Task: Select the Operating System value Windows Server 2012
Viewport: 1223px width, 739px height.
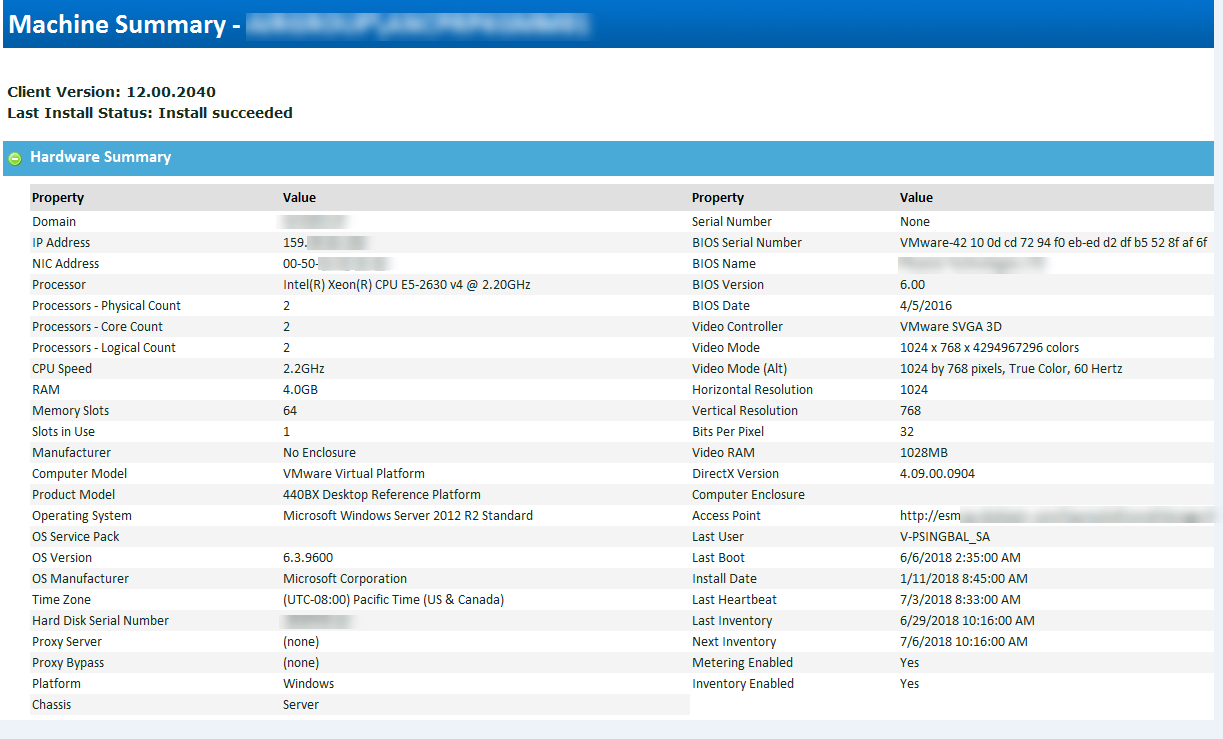Action: (x=408, y=515)
